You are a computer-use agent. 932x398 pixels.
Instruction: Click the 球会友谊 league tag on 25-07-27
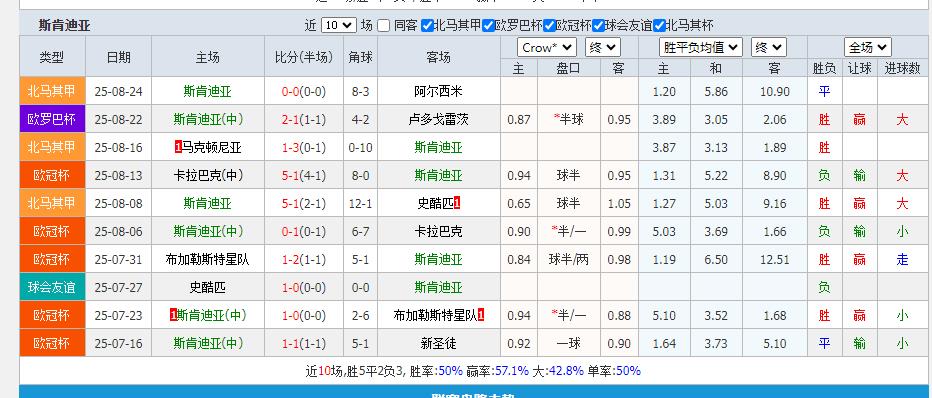pyautogui.click(x=52, y=288)
